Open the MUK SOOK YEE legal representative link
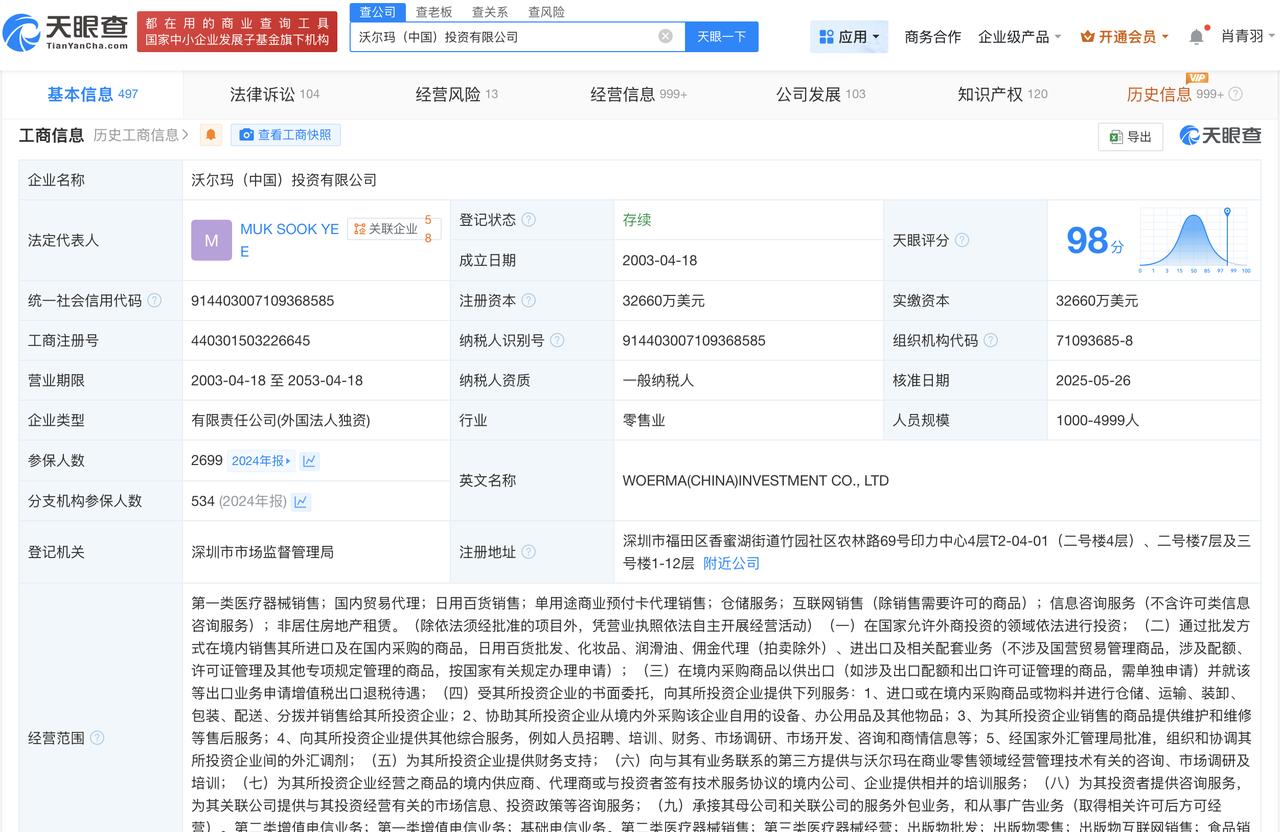Screen dimensions: 1280x832 (289, 240)
